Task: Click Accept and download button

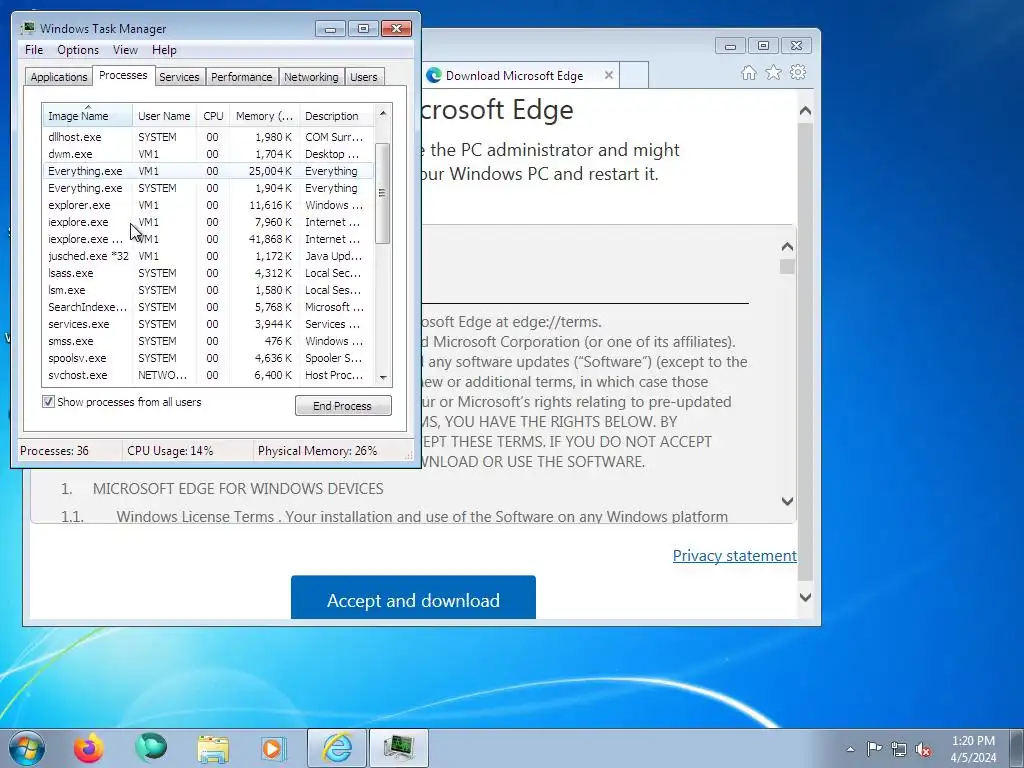Action: click(x=413, y=598)
